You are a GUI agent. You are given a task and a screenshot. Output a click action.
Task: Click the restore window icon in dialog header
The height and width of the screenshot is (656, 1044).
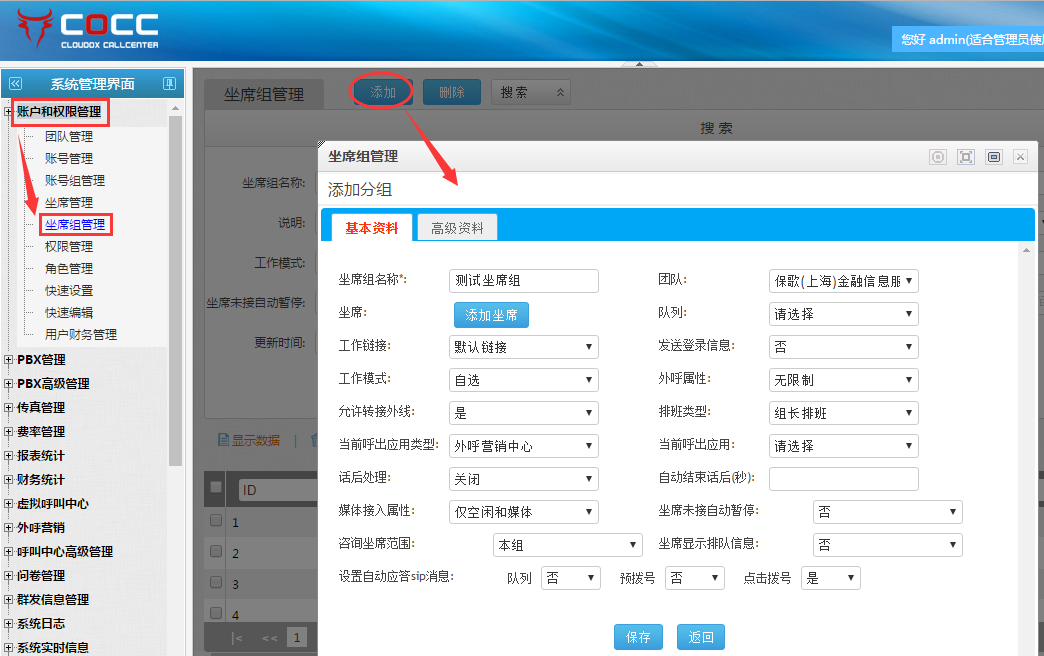[x=993, y=157]
